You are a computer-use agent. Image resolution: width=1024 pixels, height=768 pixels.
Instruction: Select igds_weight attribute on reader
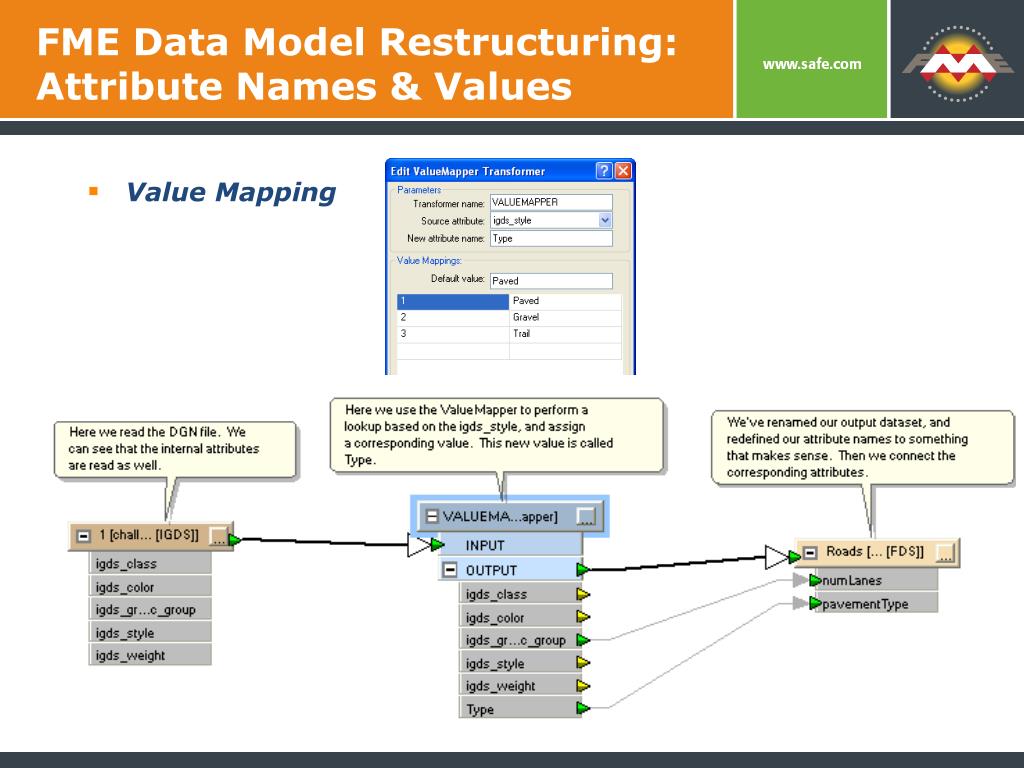click(x=150, y=655)
